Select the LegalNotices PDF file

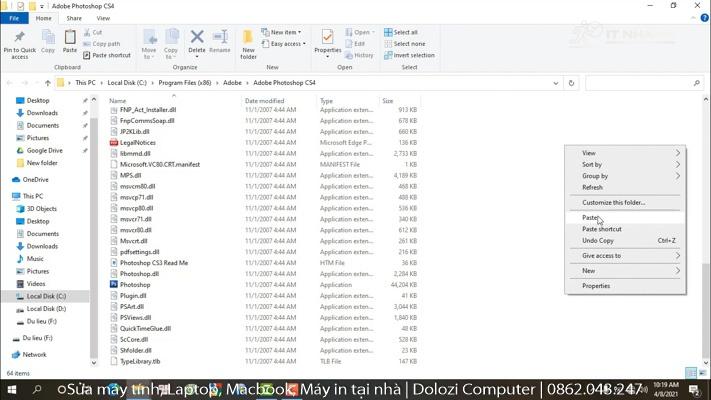coord(137,142)
